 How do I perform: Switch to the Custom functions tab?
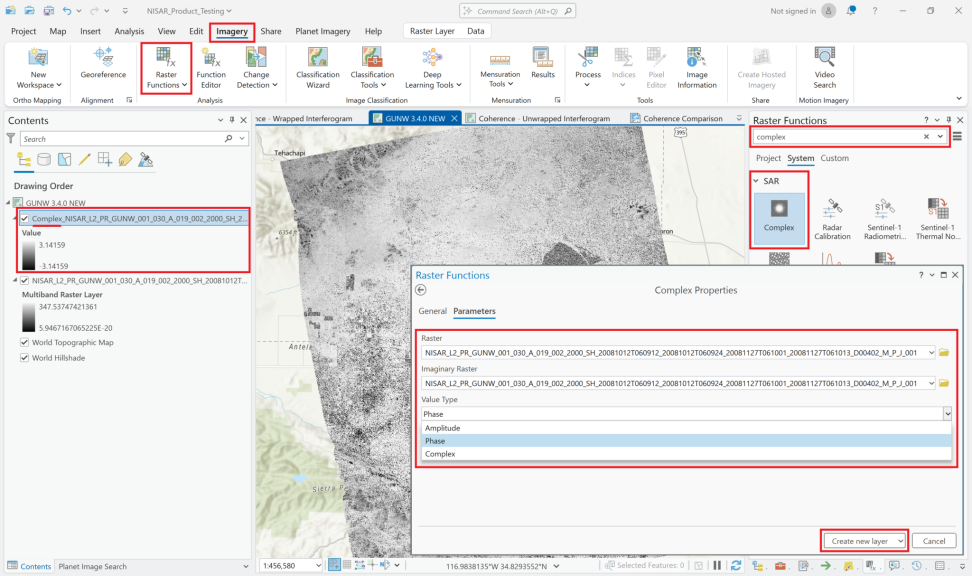click(834, 158)
